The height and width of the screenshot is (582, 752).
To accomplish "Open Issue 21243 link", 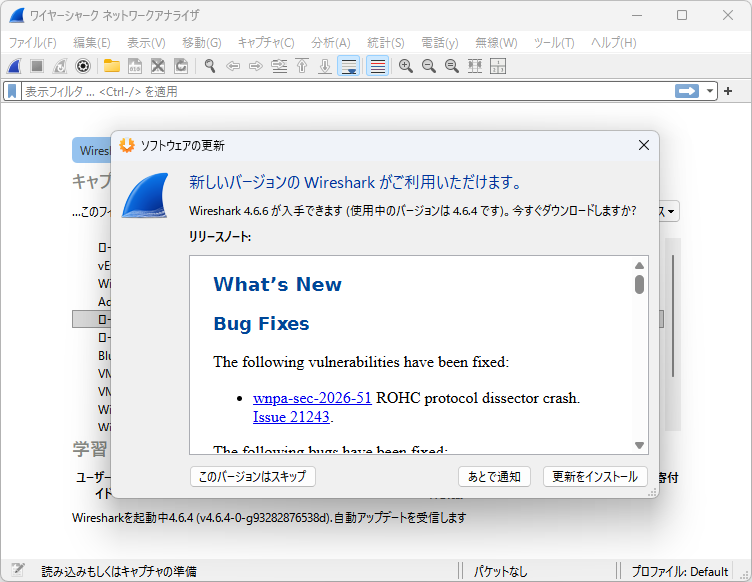I will point(291,417).
